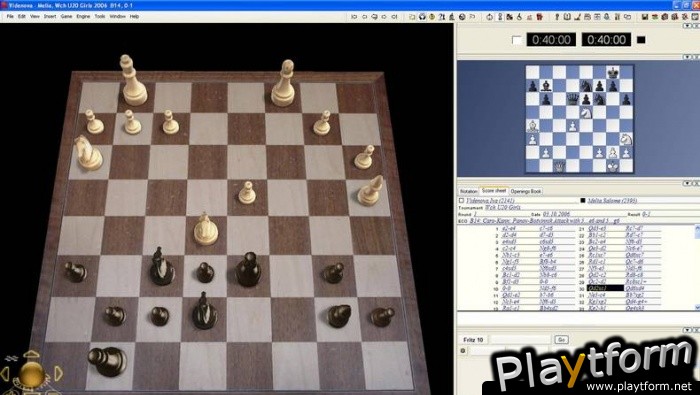
Task: Switch to the Notation tab
Action: 468,191
